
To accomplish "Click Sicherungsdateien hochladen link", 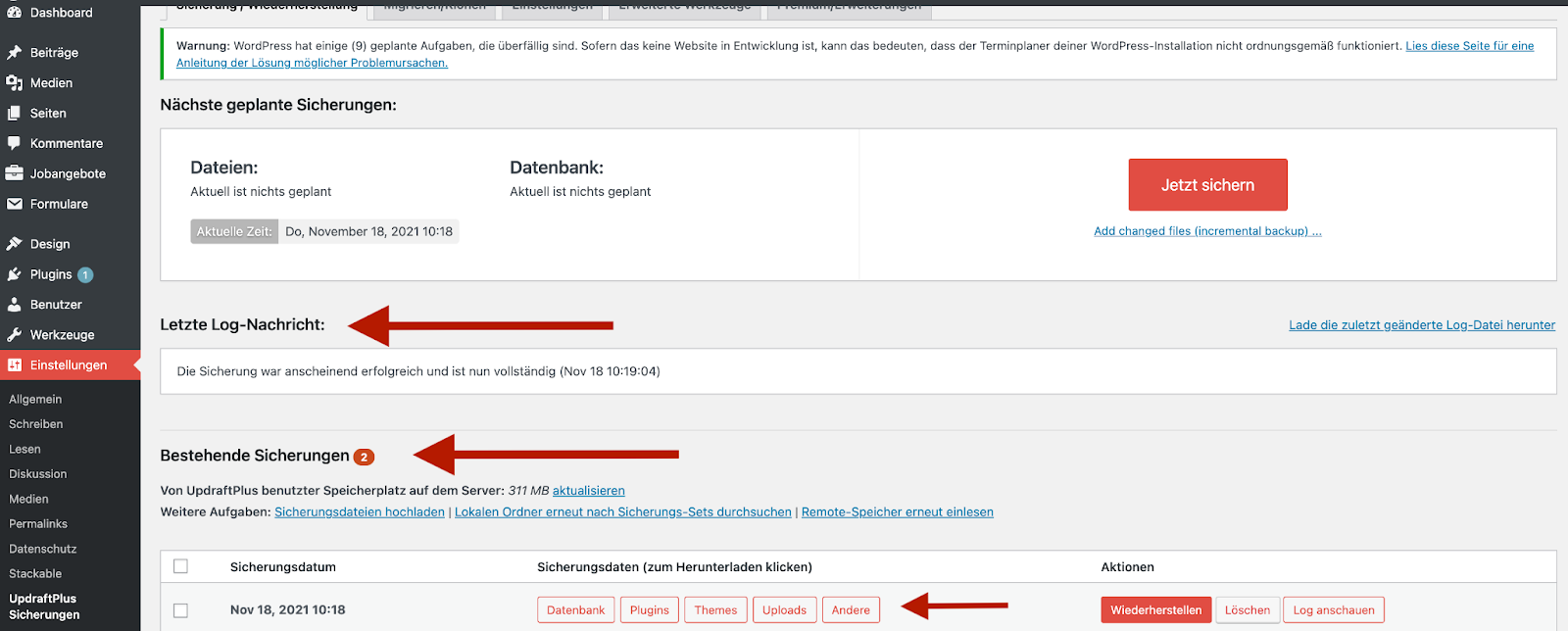I will point(360,512).
